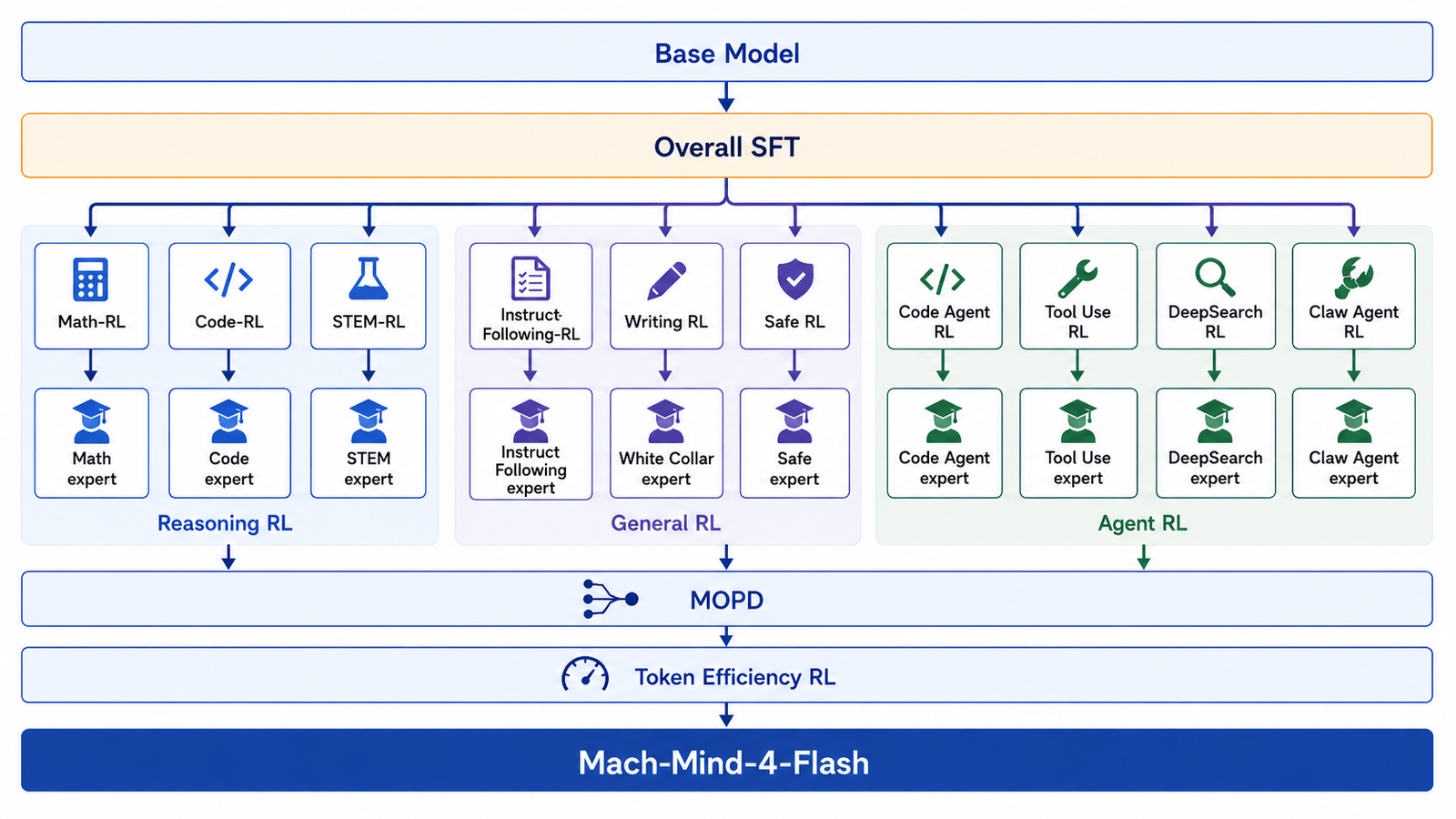Click the graduate icon in STEM expert box
The width and height of the screenshot is (1456, 819).
coord(369,421)
